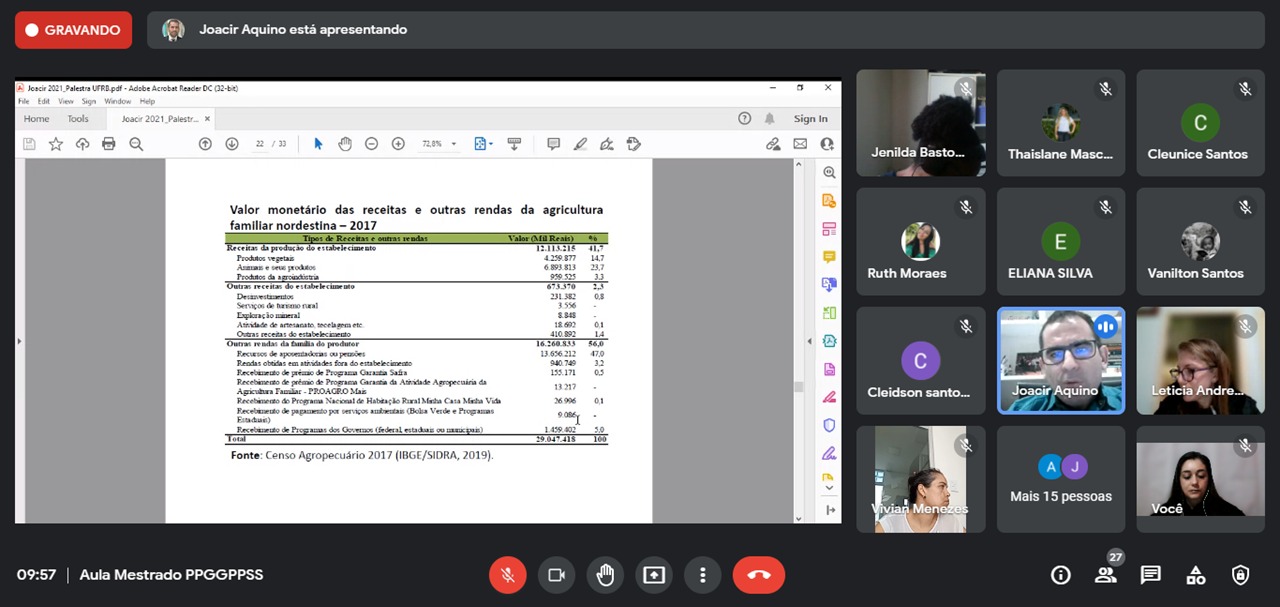Switch to the Tools tab in Acrobat
The width and height of the screenshot is (1280, 607).
click(78, 119)
